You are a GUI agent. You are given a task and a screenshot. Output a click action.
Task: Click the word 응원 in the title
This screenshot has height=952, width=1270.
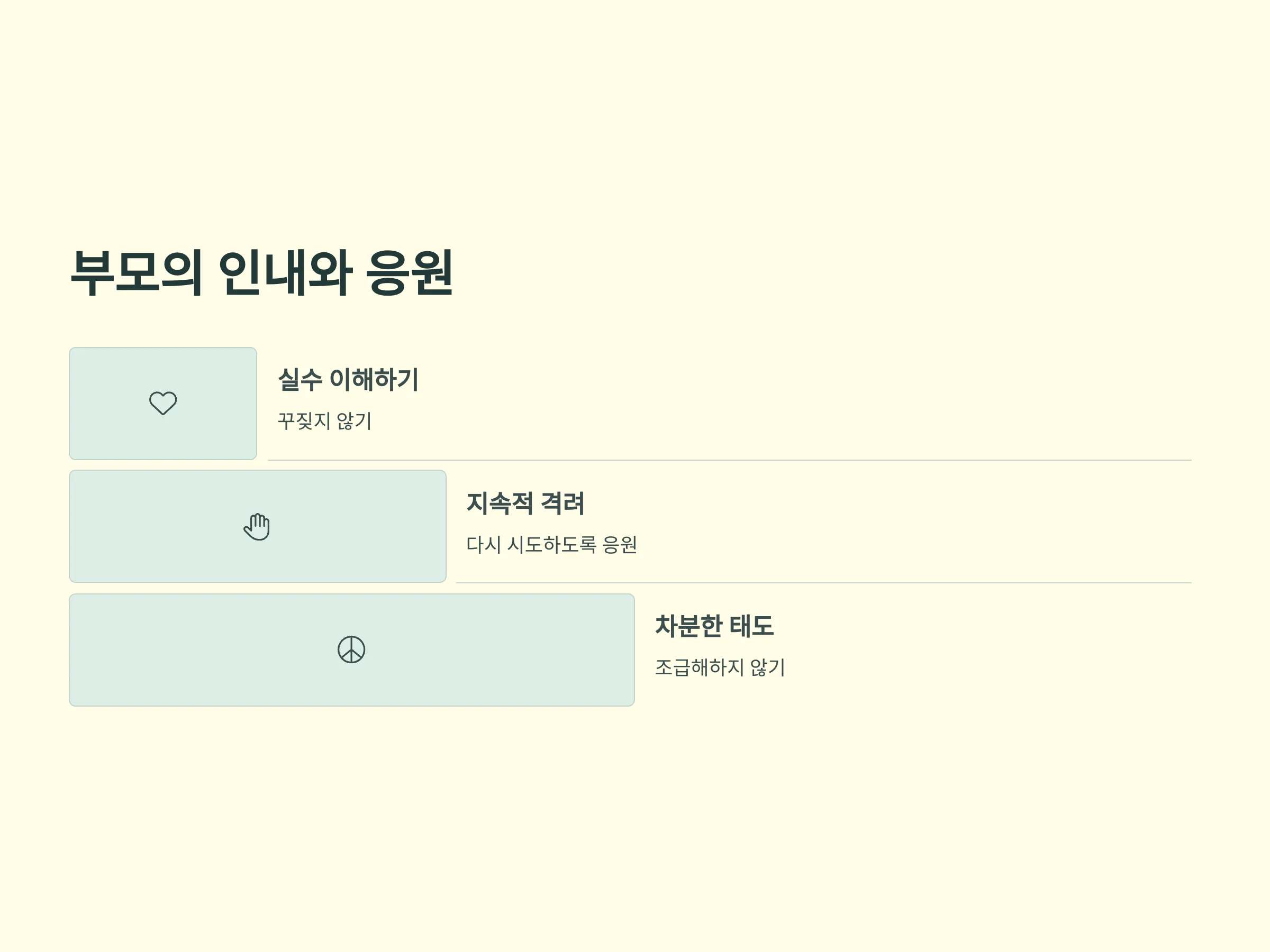(x=410, y=272)
